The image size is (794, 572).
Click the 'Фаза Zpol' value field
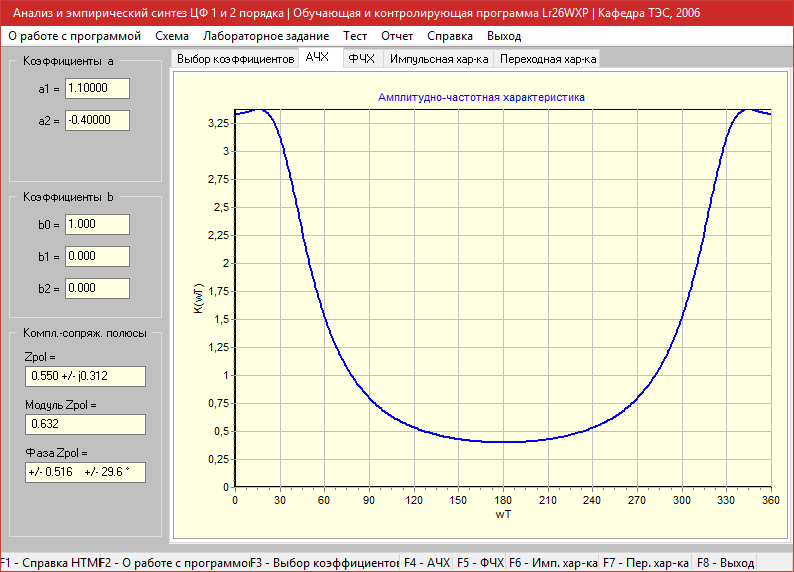pos(85,472)
